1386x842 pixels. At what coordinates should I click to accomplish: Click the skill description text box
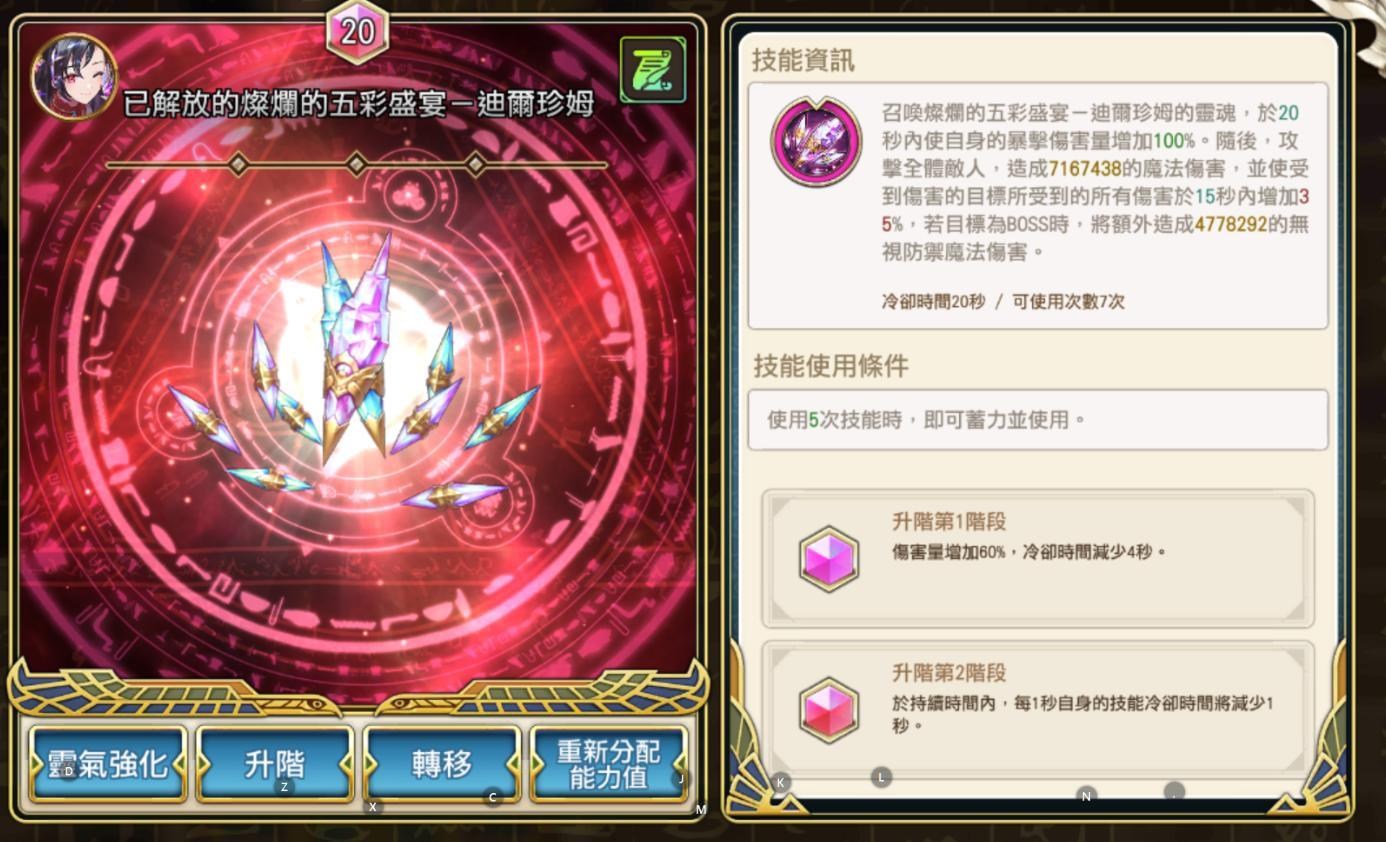pos(1038,206)
